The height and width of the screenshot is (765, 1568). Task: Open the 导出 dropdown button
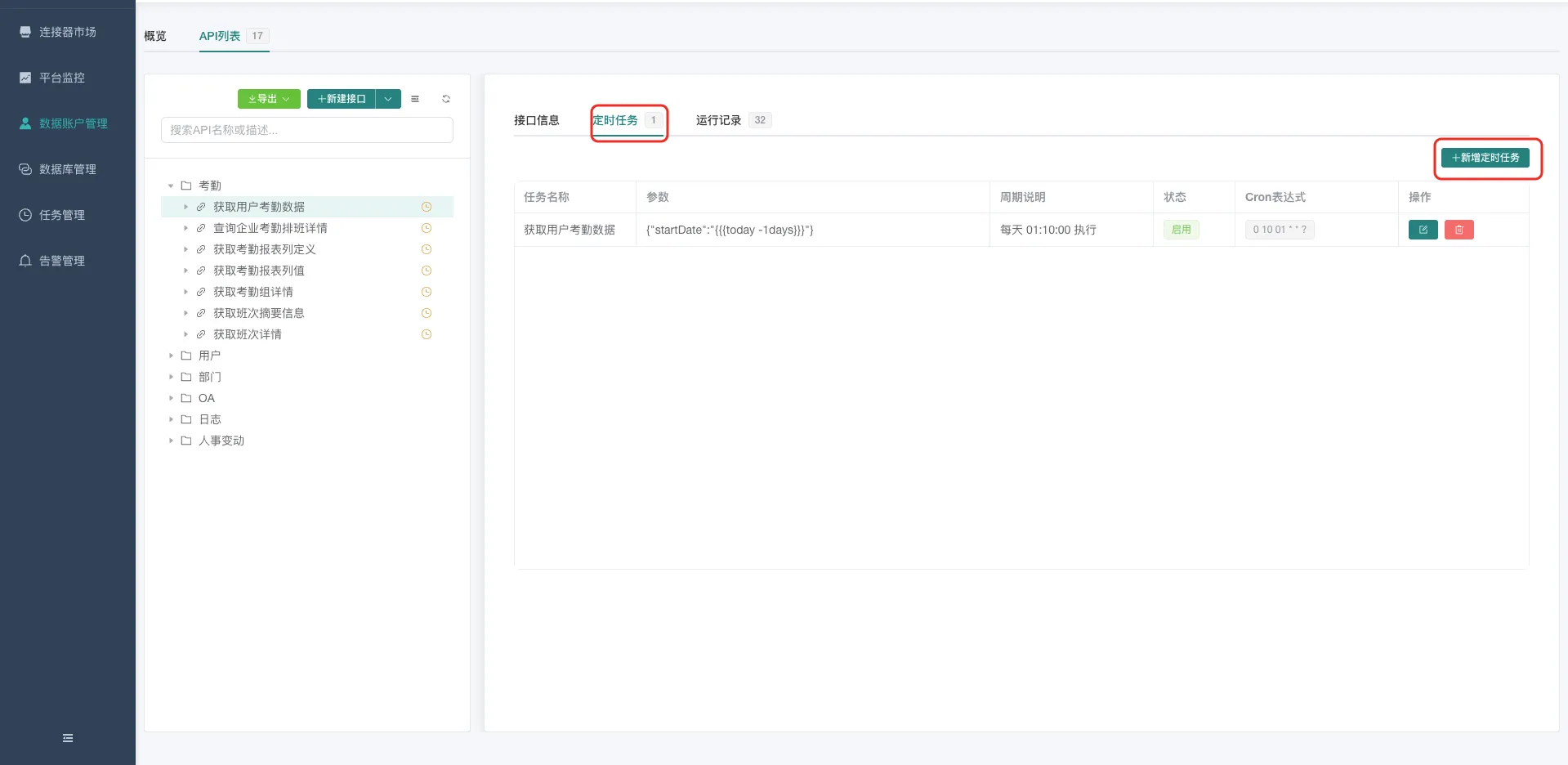point(269,99)
